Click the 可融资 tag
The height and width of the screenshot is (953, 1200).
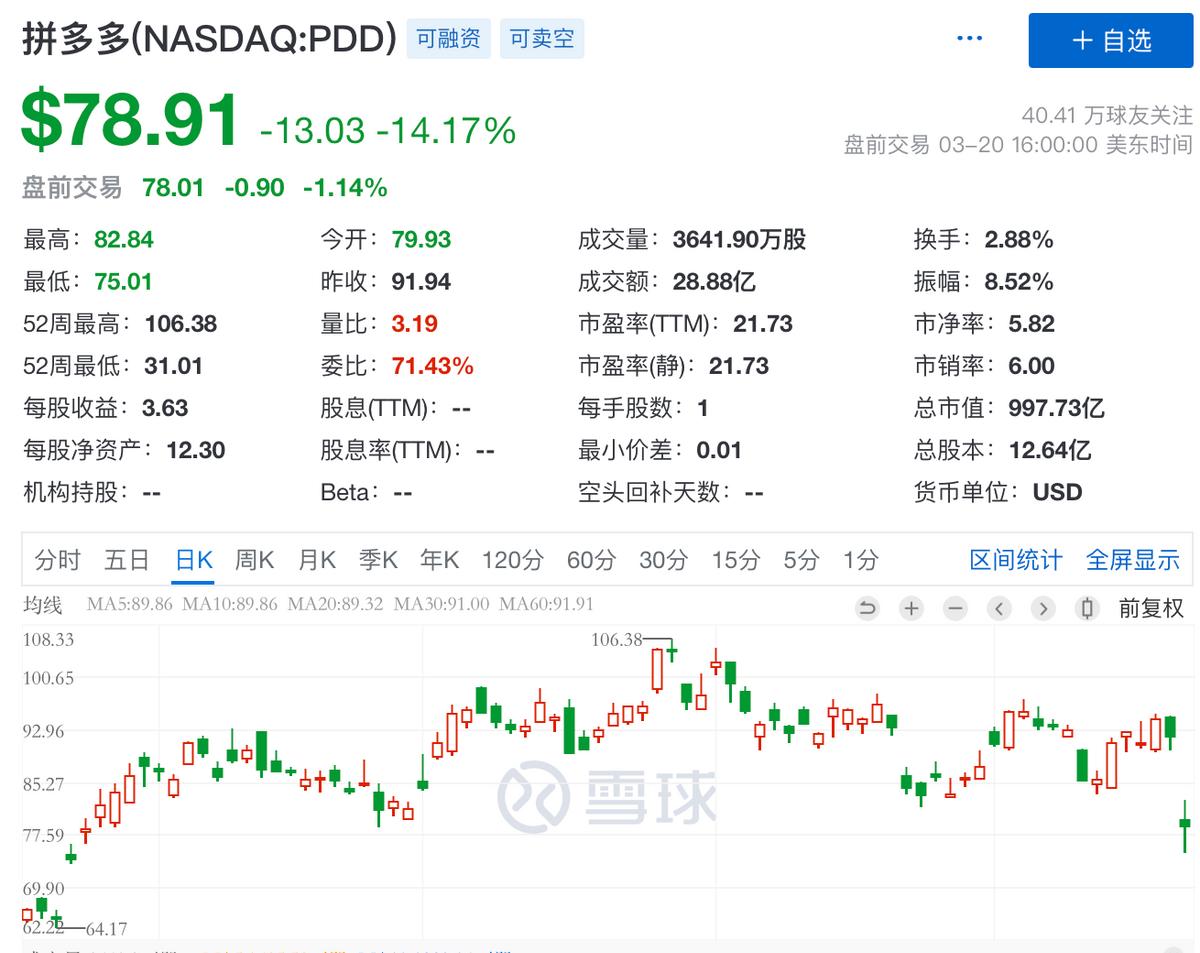[x=448, y=38]
